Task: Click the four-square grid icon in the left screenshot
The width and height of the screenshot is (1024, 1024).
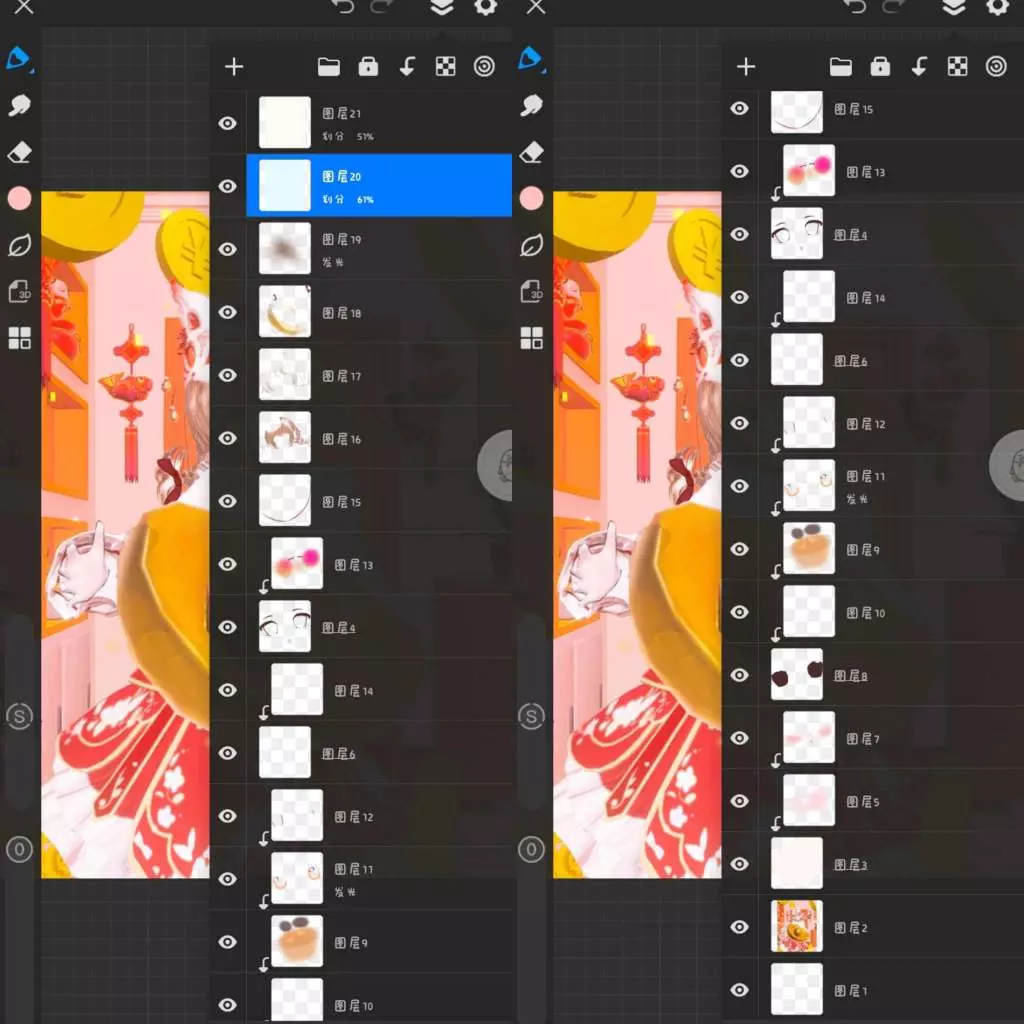Action: tap(19, 338)
